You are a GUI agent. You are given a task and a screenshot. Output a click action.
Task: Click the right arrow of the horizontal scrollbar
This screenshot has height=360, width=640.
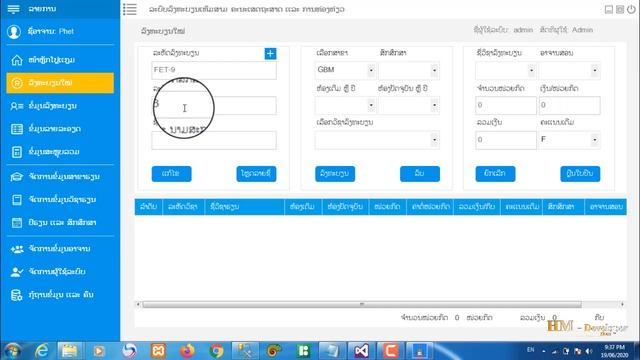click(x=622, y=304)
